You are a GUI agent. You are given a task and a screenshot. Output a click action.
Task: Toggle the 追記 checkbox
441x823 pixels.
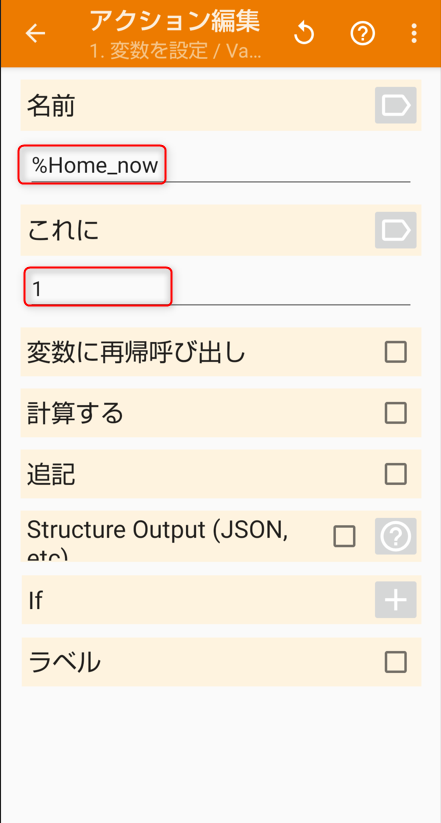click(x=395, y=474)
